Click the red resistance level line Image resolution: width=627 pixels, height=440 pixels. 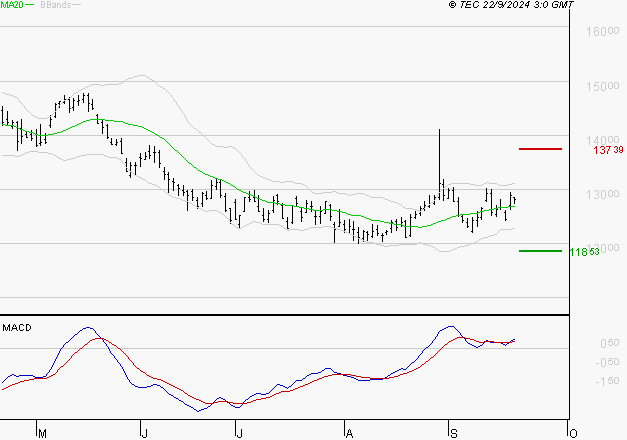(540, 149)
